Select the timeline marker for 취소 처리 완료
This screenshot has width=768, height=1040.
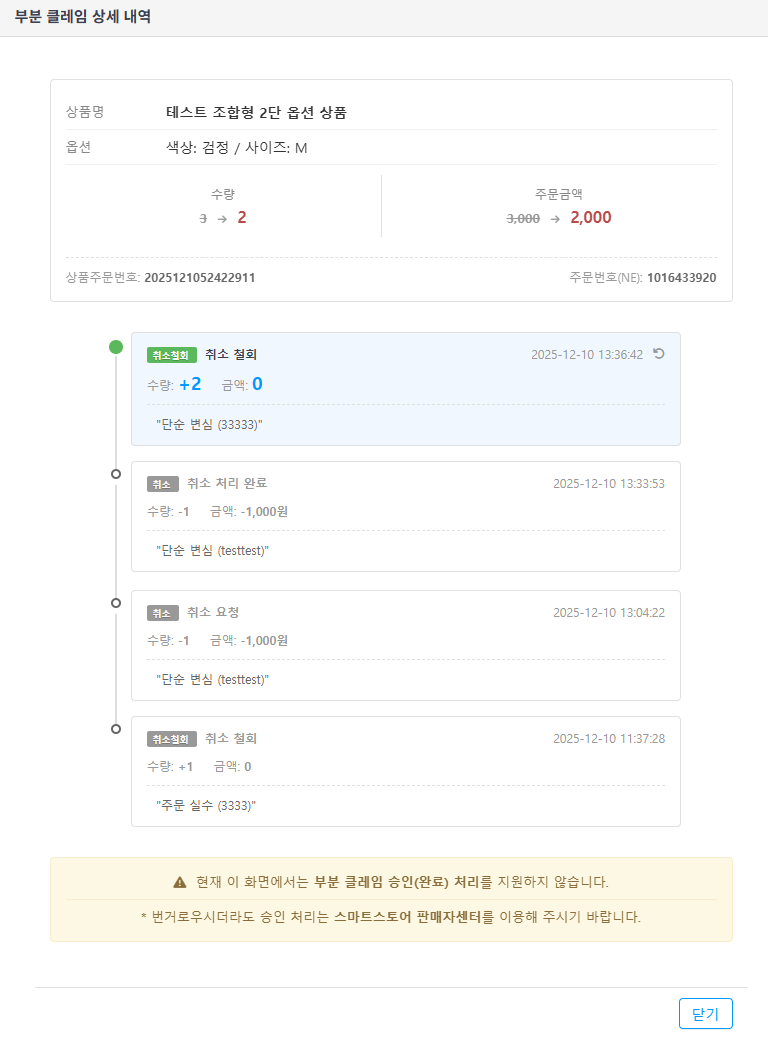pos(116,474)
